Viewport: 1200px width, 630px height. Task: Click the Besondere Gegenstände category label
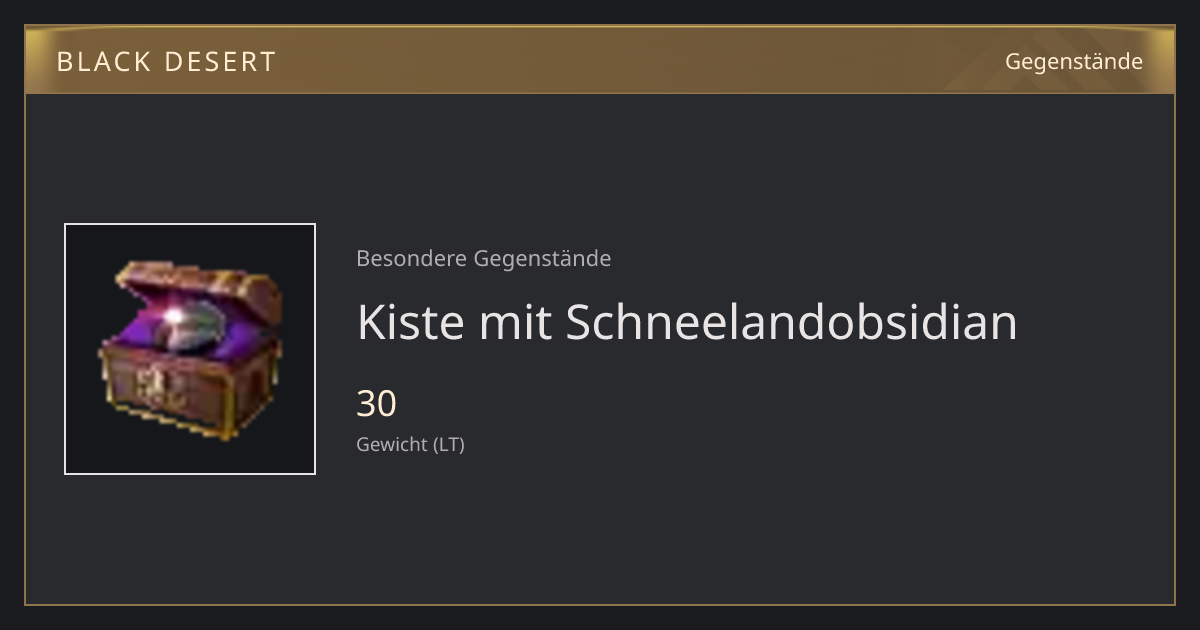(x=483, y=258)
